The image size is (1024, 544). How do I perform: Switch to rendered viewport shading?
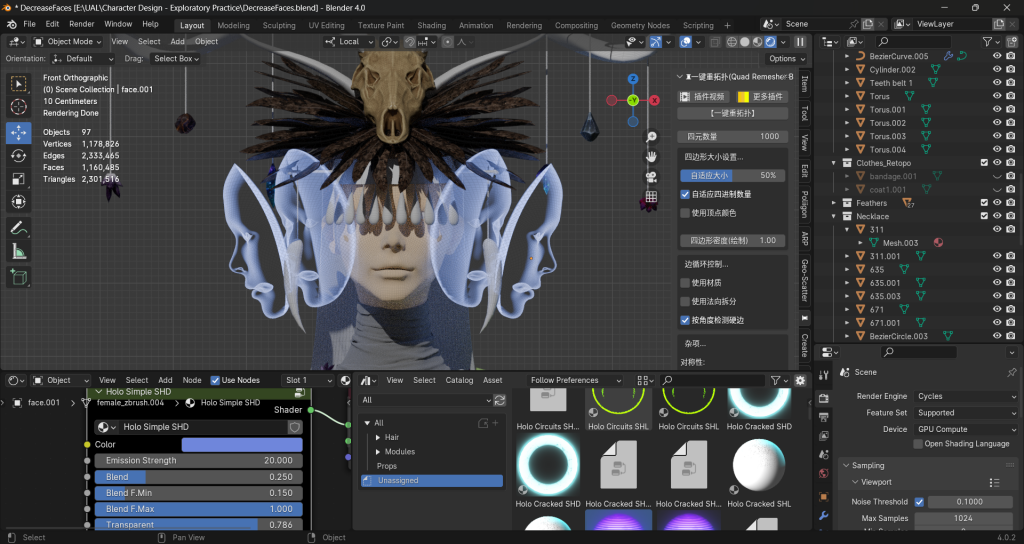coord(771,42)
